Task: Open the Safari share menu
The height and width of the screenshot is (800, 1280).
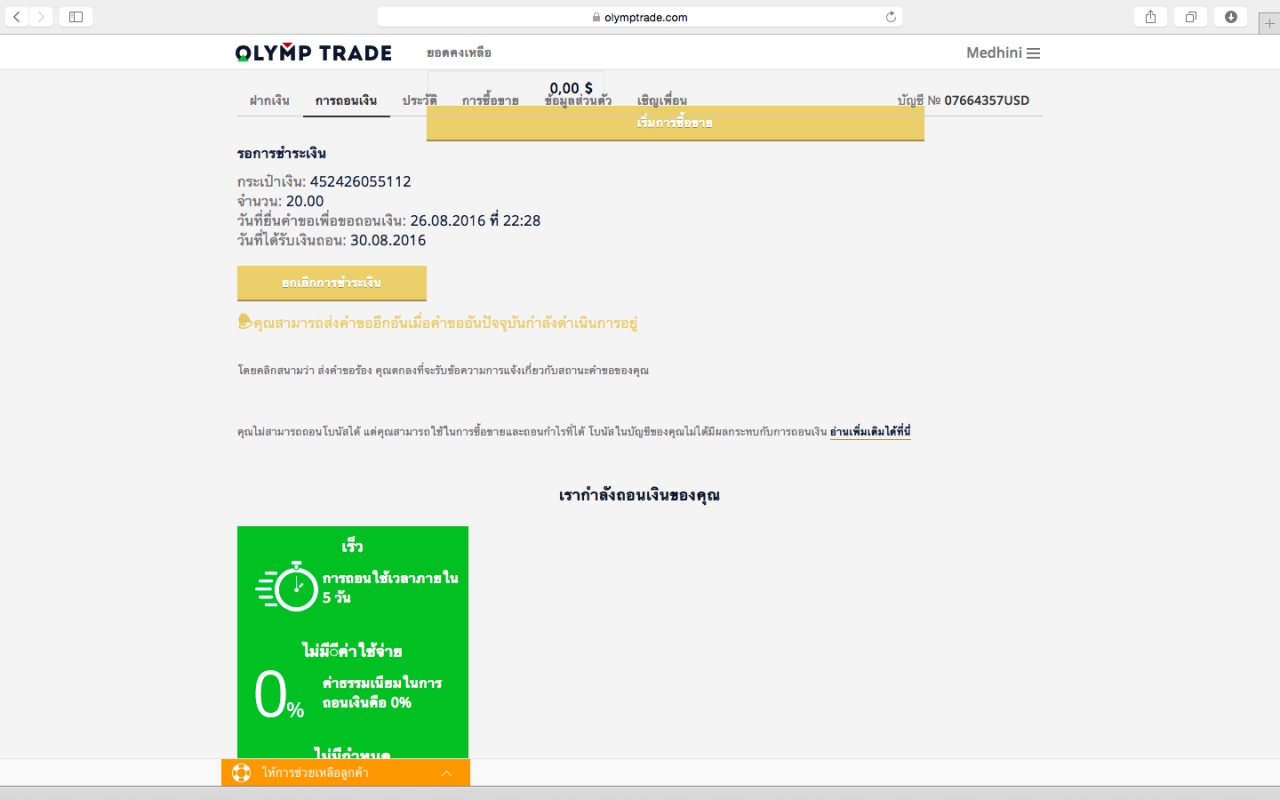Action: (1151, 17)
